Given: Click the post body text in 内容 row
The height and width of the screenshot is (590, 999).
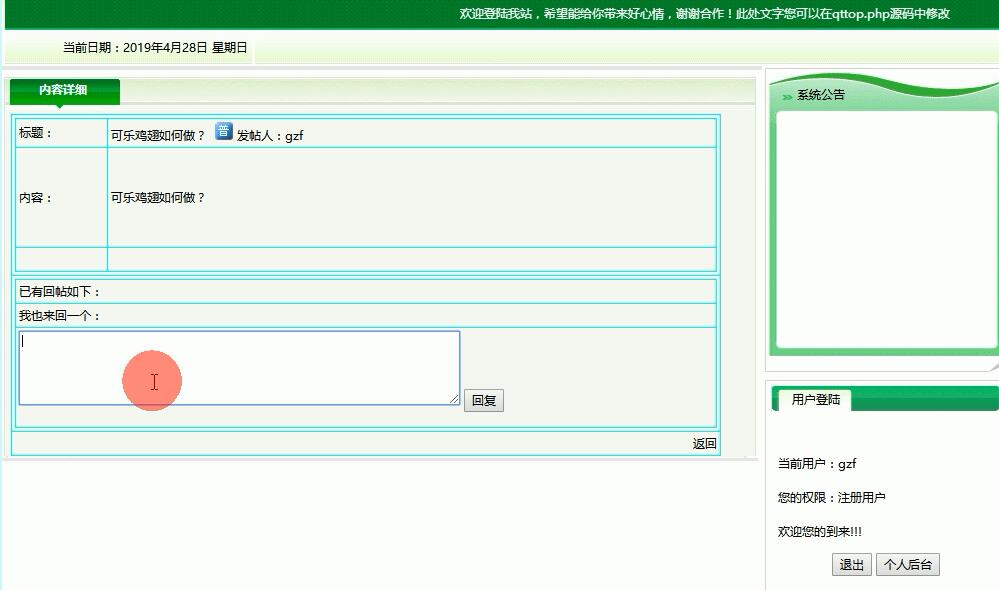Looking at the screenshot, I should [158, 198].
